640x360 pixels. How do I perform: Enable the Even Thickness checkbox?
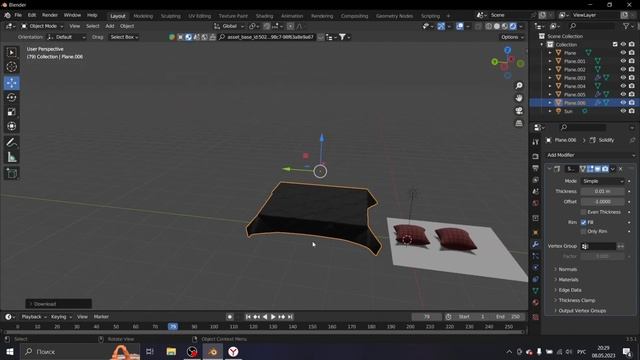tap(583, 212)
